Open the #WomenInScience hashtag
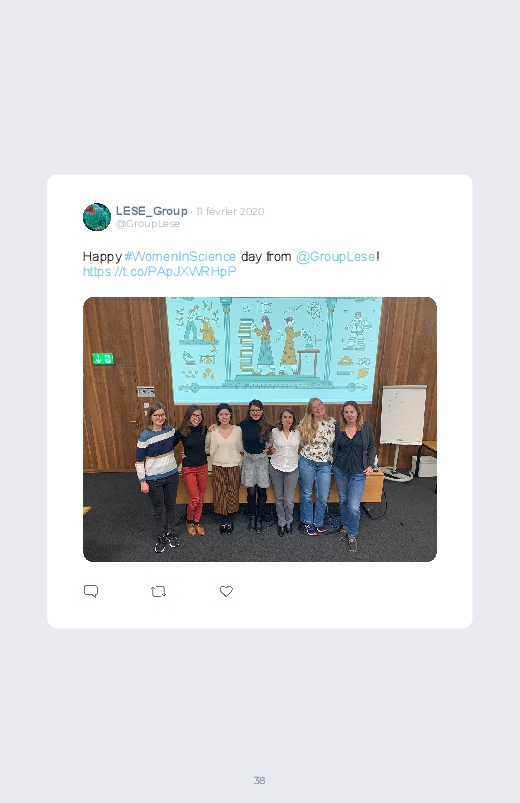The image size is (520, 803). click(180, 257)
